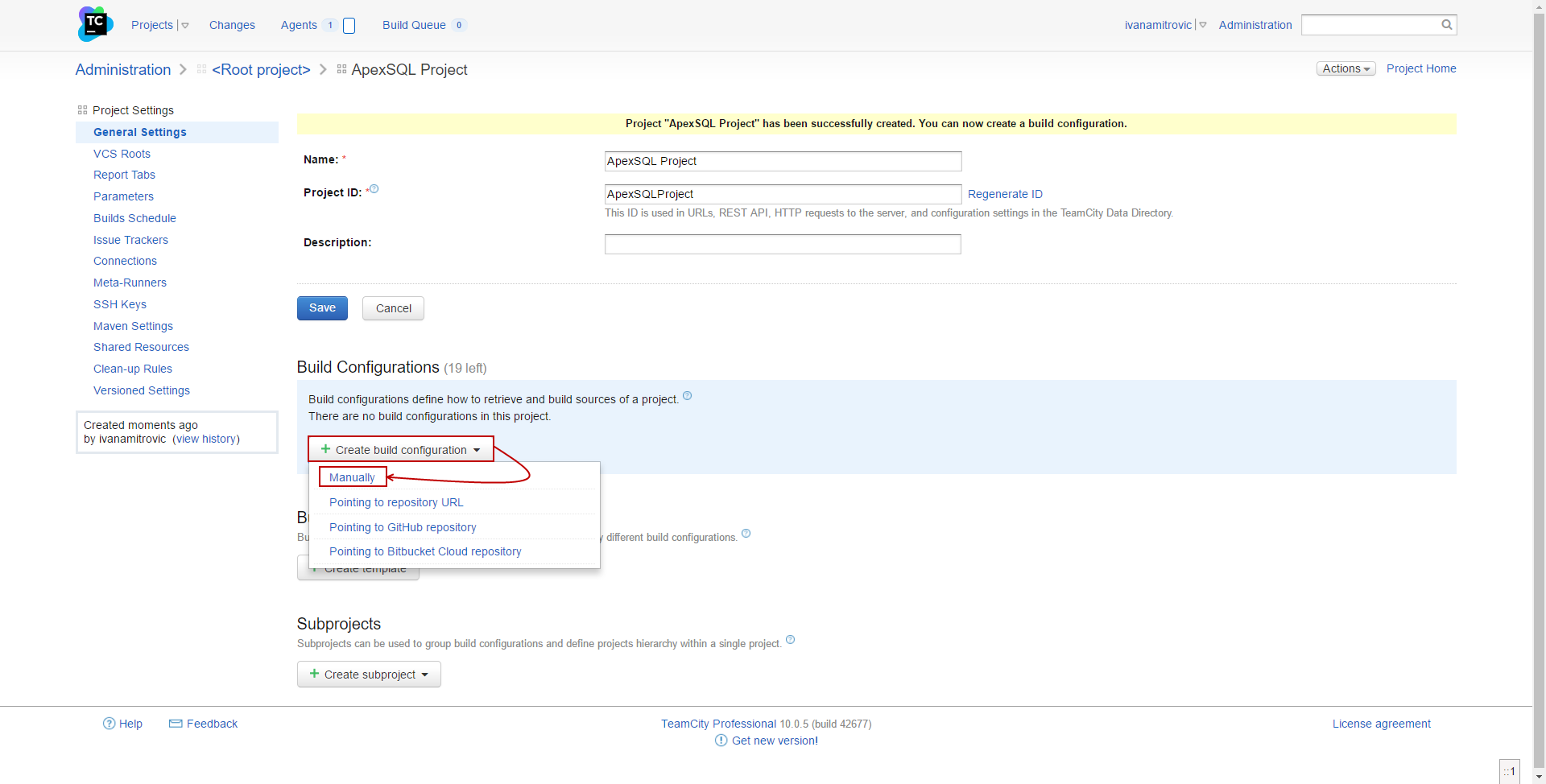Click the Help question mark icon in footer
The height and width of the screenshot is (784, 1546).
(110, 724)
